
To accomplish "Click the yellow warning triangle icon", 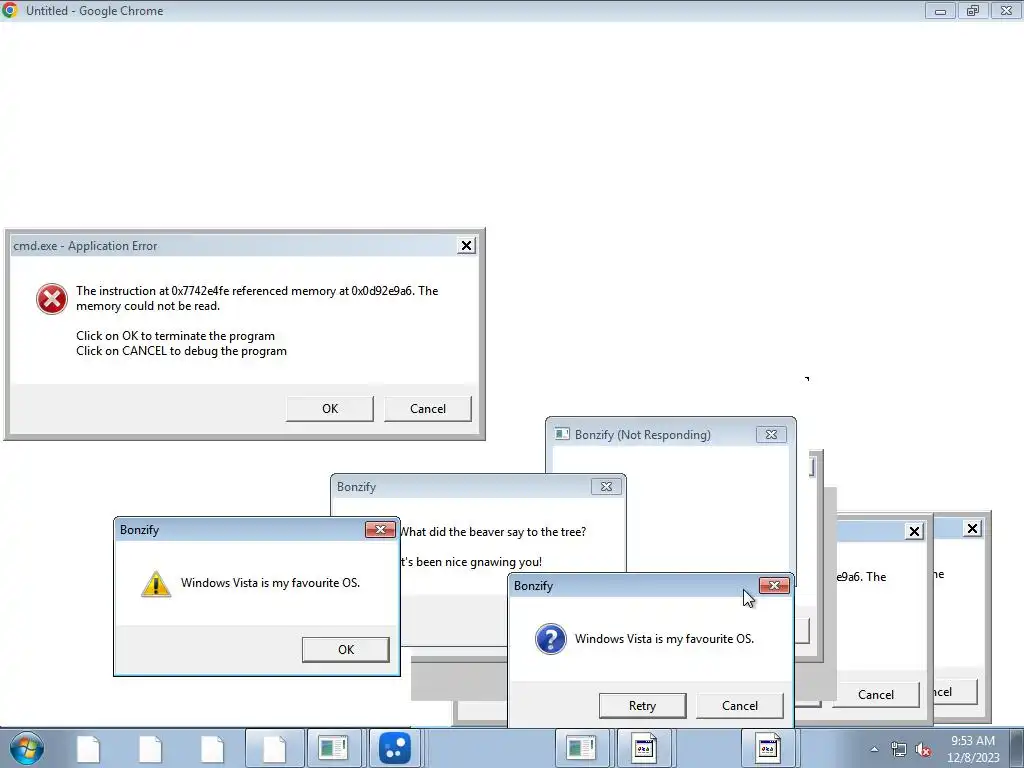I will pyautogui.click(x=155, y=584).
